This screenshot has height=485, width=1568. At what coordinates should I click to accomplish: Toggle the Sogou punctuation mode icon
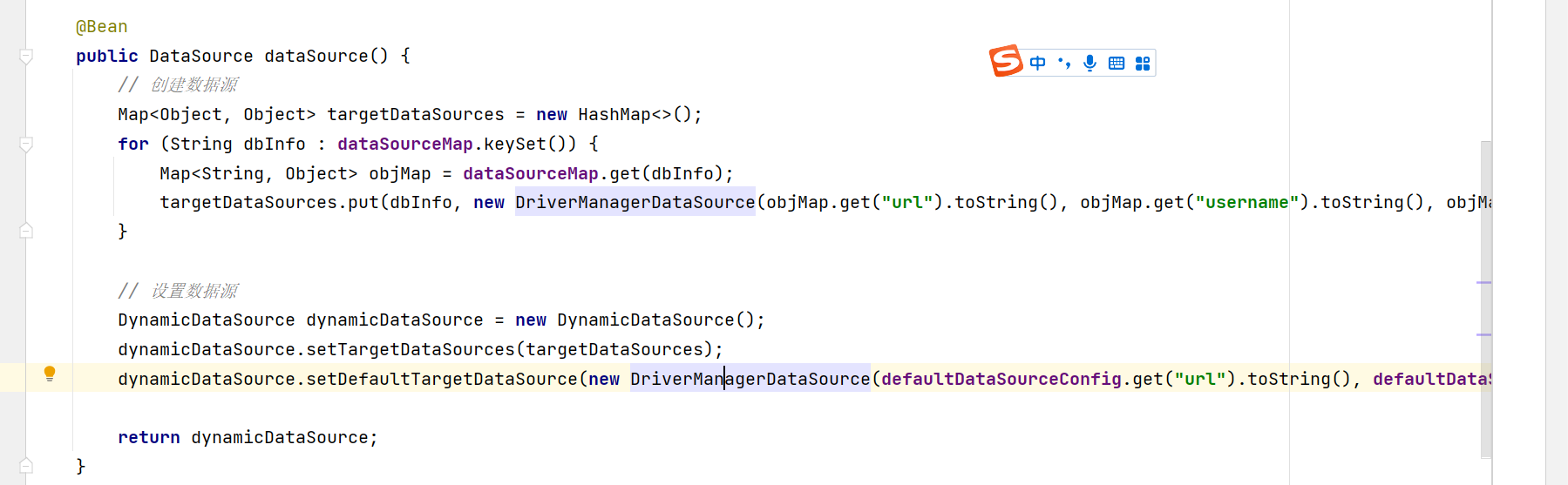(1064, 63)
